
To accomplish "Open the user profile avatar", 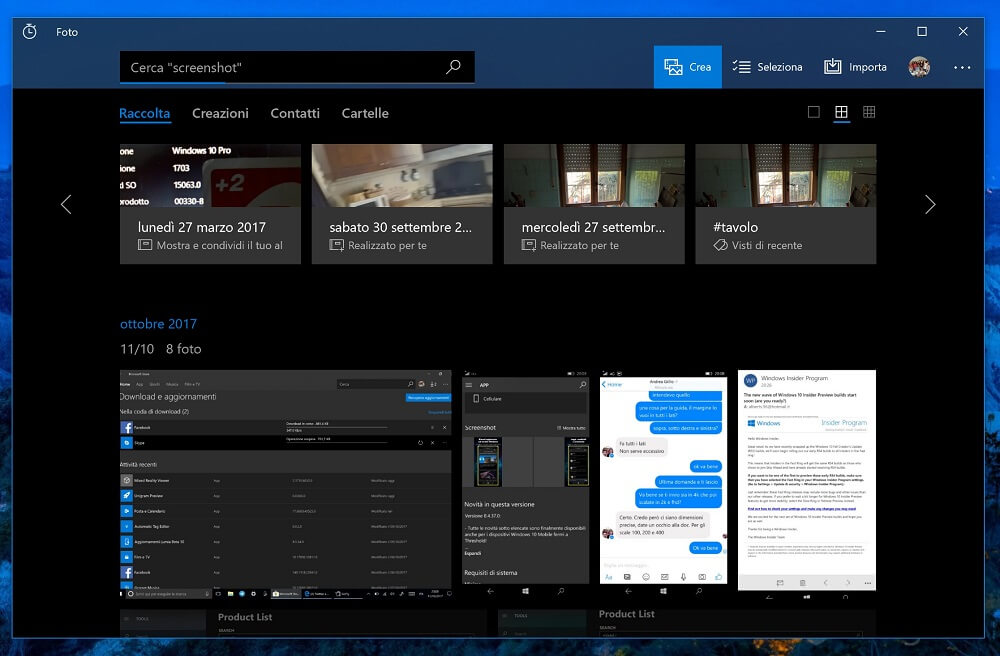I will pyautogui.click(x=919, y=67).
